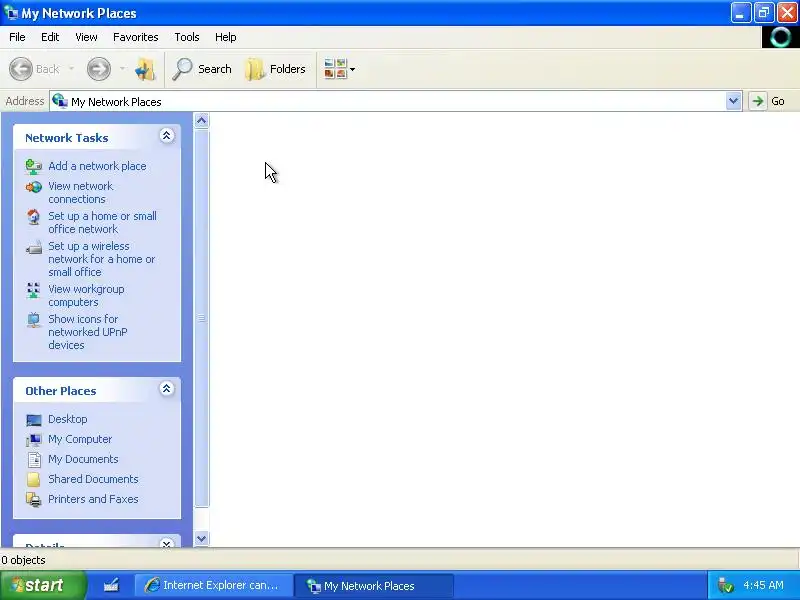This screenshot has width=800, height=600.
Task: Click the Desktop icon in Other Places
Action: pyautogui.click(x=34, y=419)
